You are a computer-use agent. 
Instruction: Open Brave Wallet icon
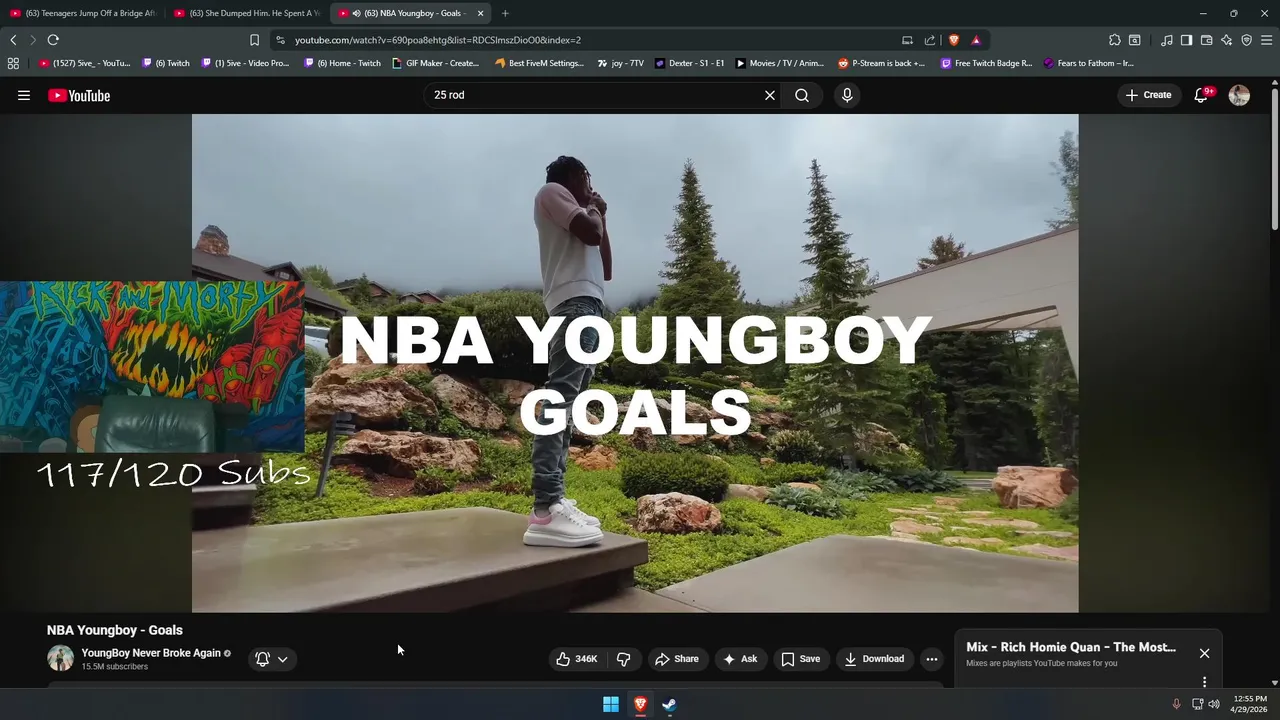tap(1206, 40)
